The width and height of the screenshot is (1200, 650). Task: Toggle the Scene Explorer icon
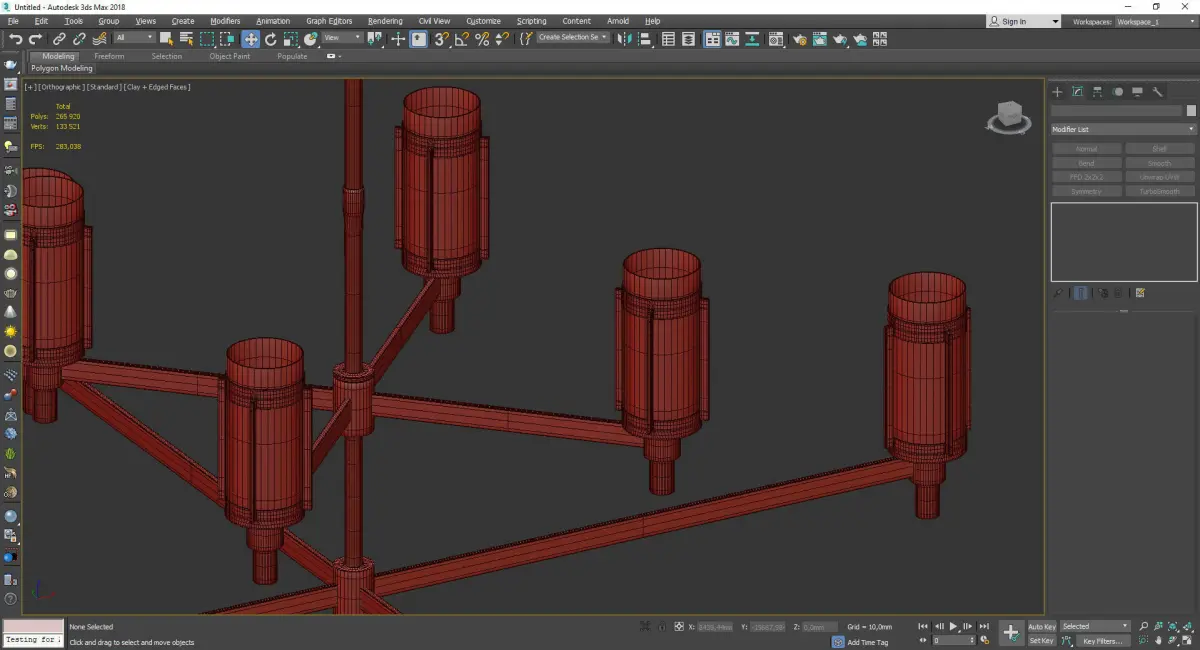668,39
